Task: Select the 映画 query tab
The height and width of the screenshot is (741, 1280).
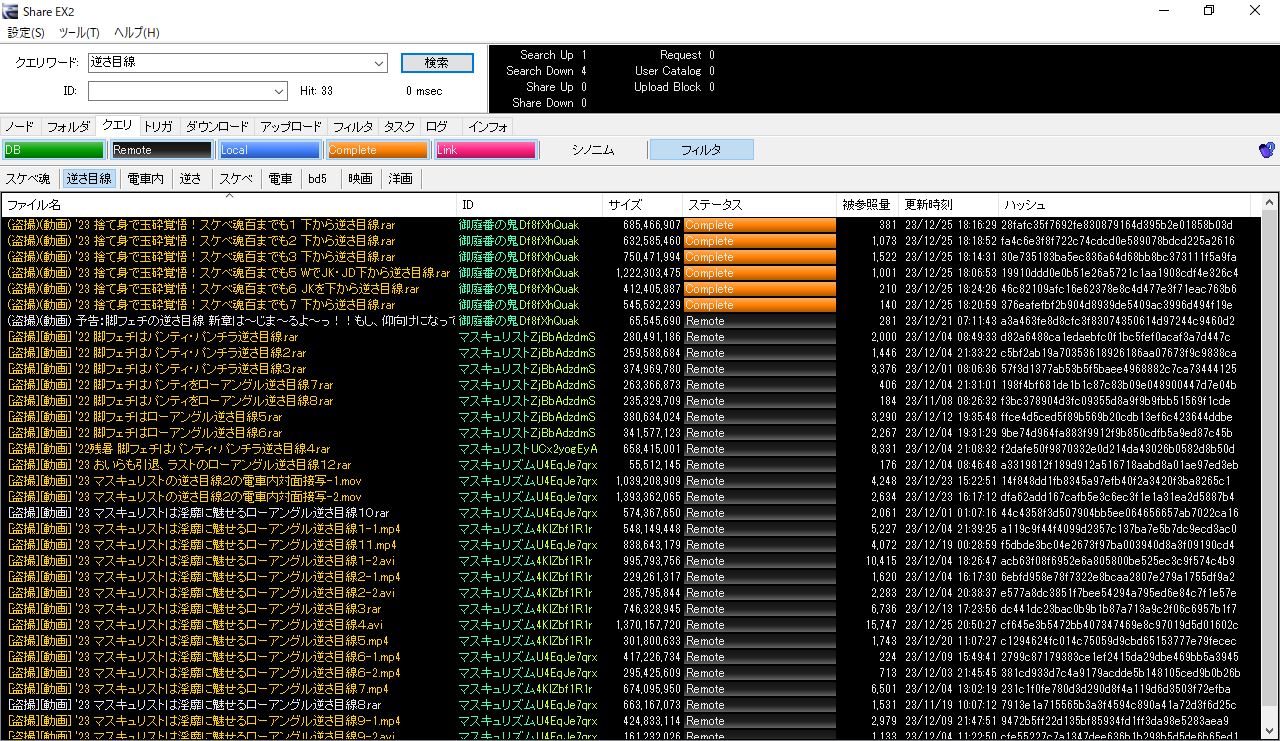Action: coord(360,179)
